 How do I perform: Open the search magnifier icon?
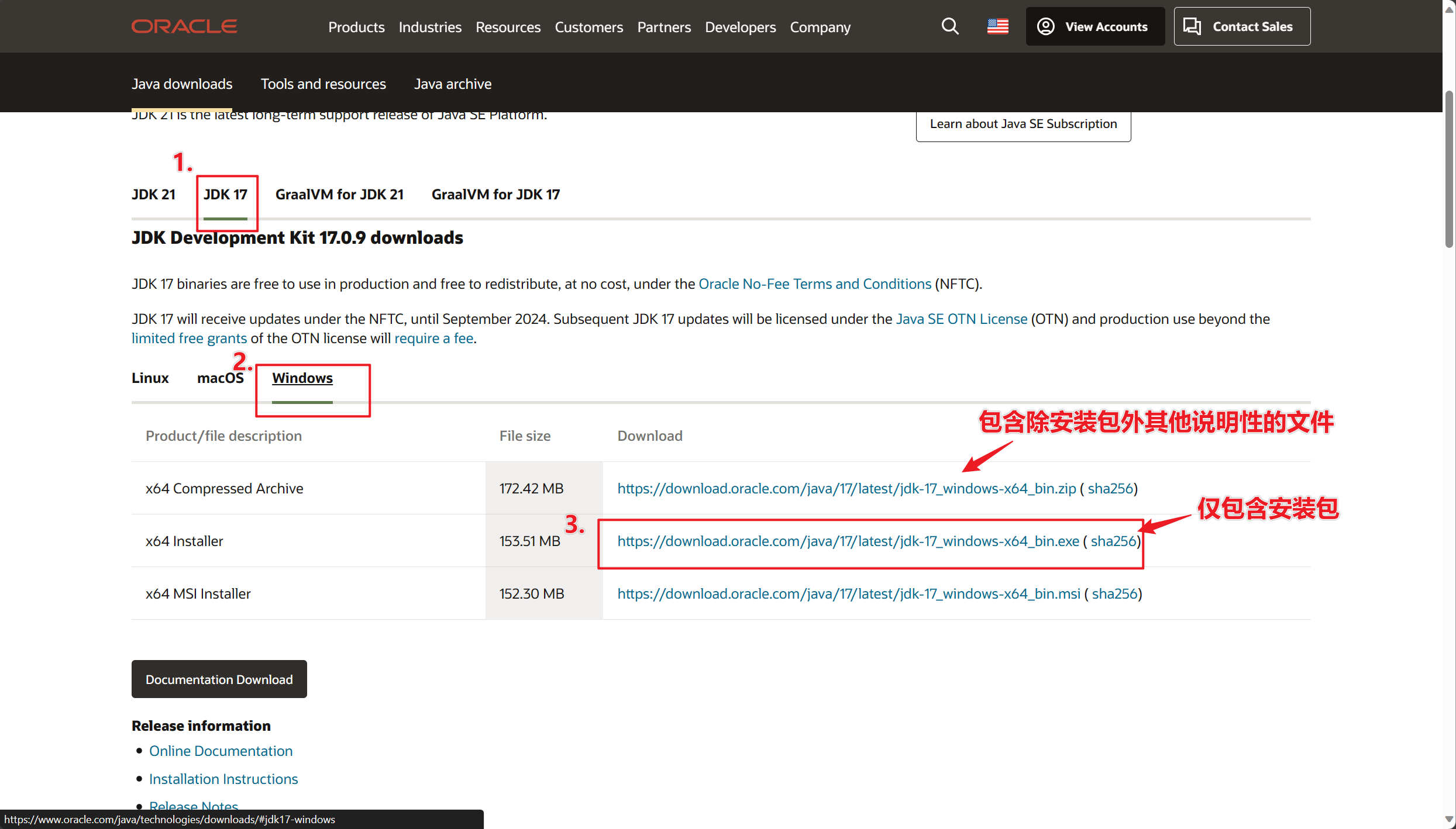click(949, 26)
